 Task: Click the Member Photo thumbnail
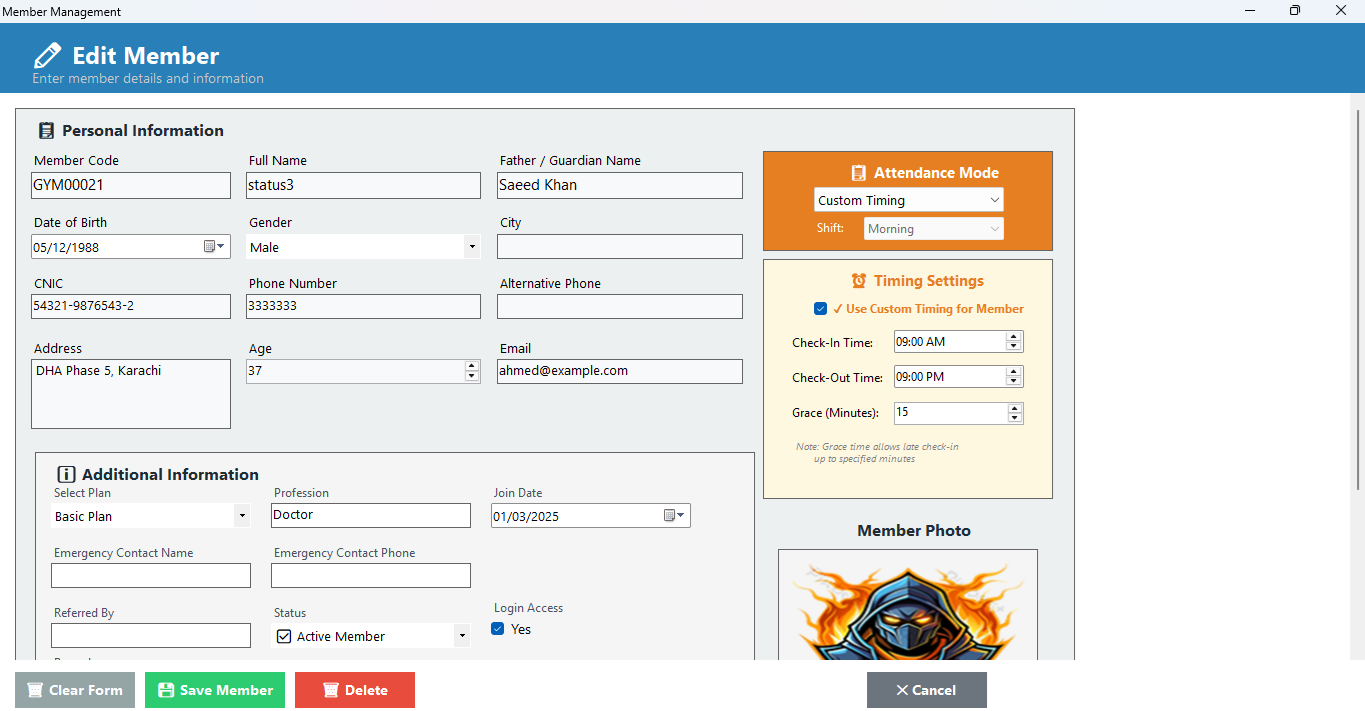click(908, 605)
